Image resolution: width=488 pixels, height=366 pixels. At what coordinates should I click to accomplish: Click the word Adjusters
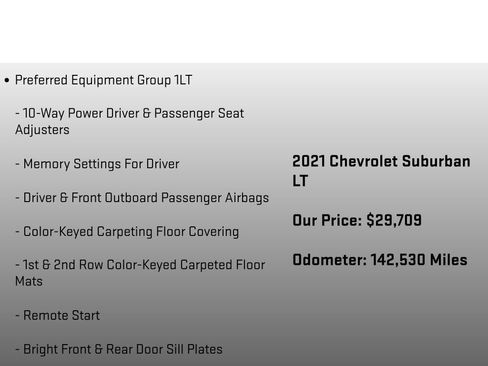[42, 130]
